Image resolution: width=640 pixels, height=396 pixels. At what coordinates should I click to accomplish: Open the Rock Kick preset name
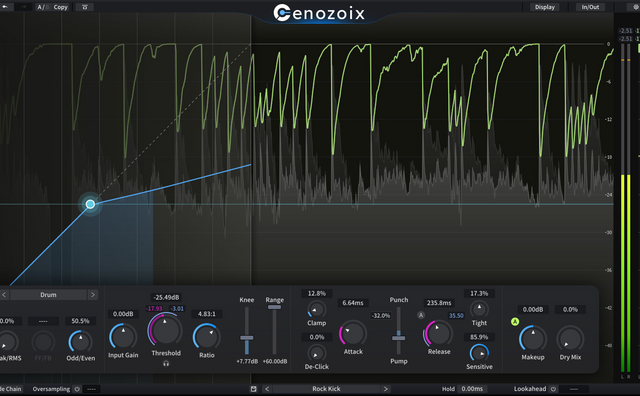pos(326,389)
